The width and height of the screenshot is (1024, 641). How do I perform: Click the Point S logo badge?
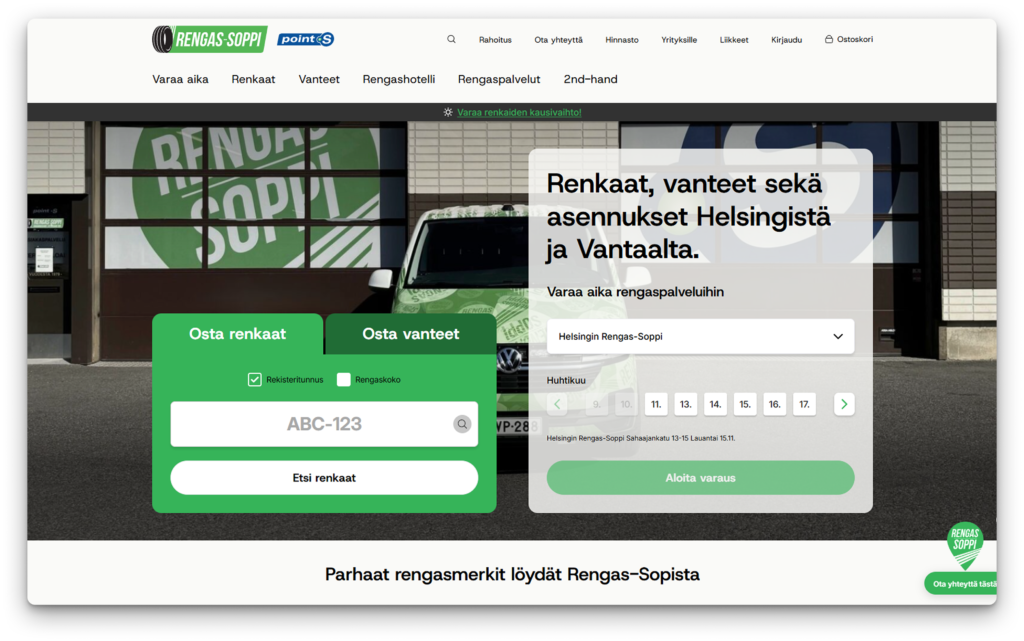[303, 38]
